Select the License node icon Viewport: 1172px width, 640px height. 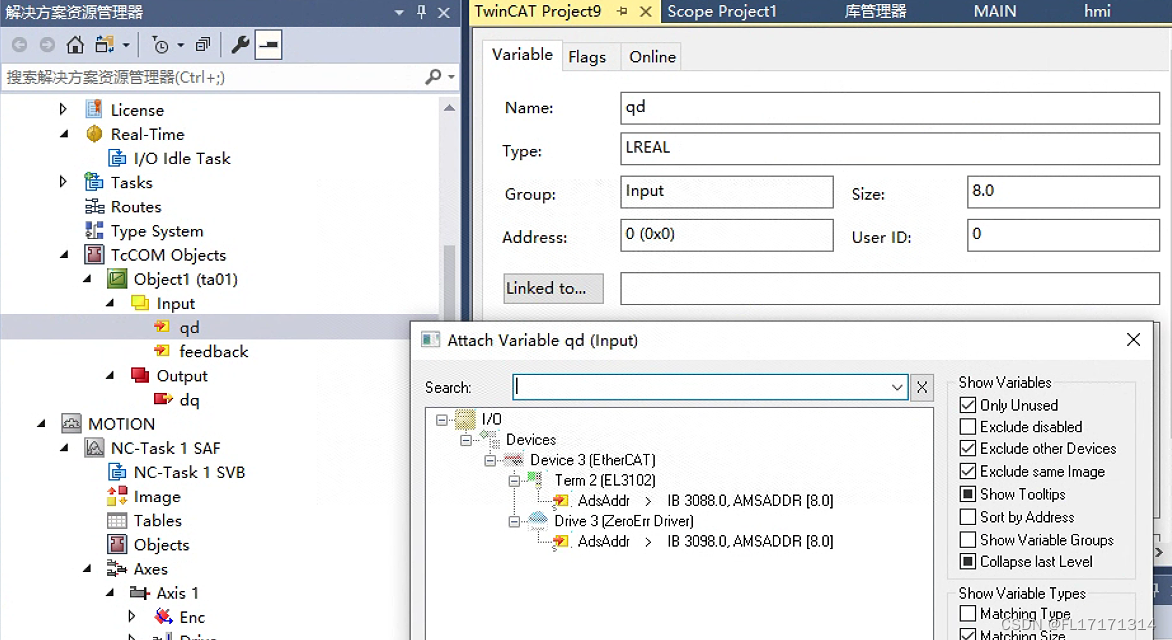coord(93,109)
